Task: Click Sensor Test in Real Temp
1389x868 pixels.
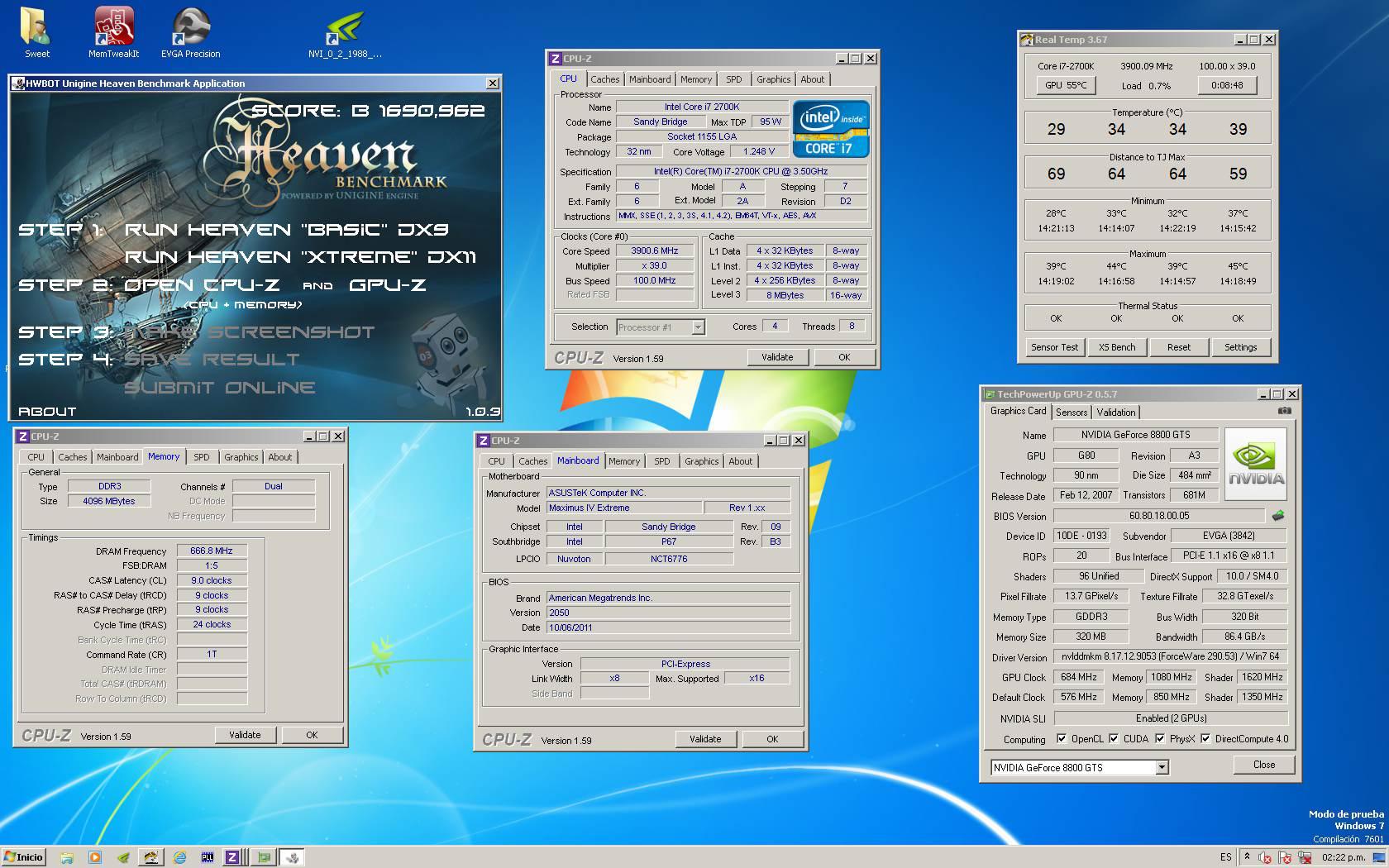Action: click(1054, 347)
